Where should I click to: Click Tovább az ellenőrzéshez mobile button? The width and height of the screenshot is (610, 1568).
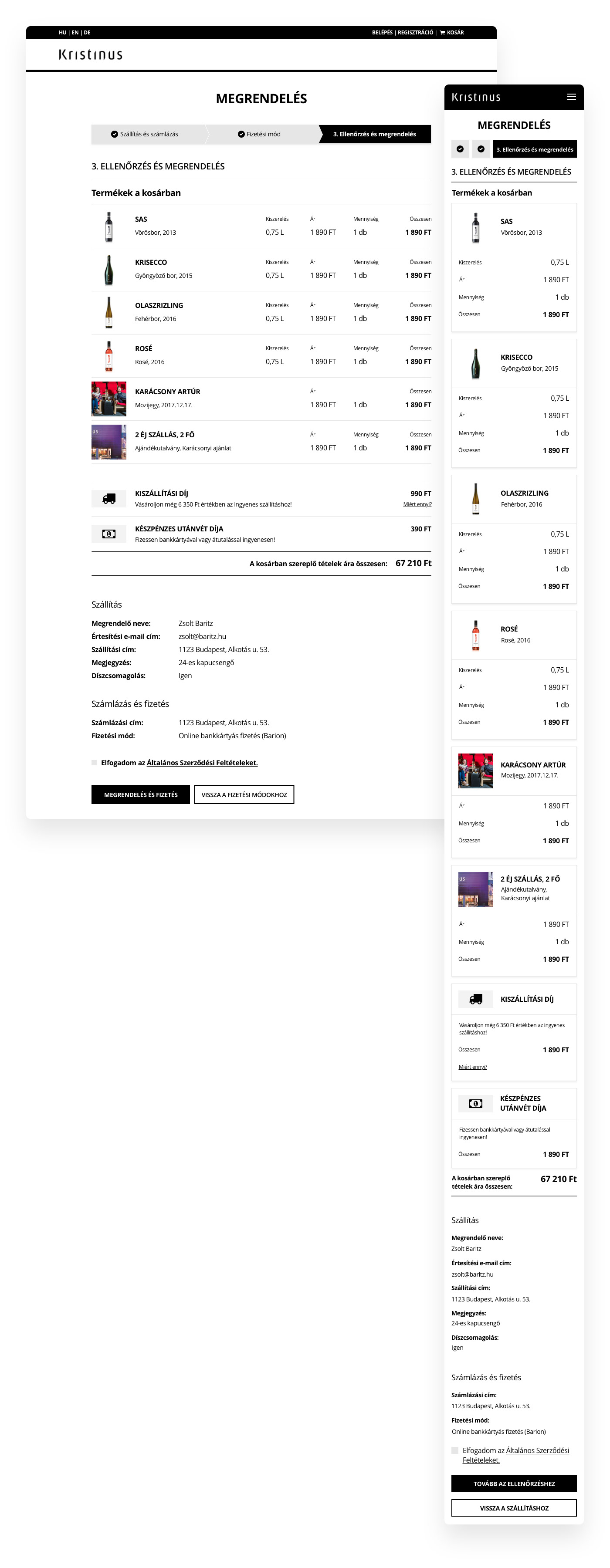pos(514,1484)
